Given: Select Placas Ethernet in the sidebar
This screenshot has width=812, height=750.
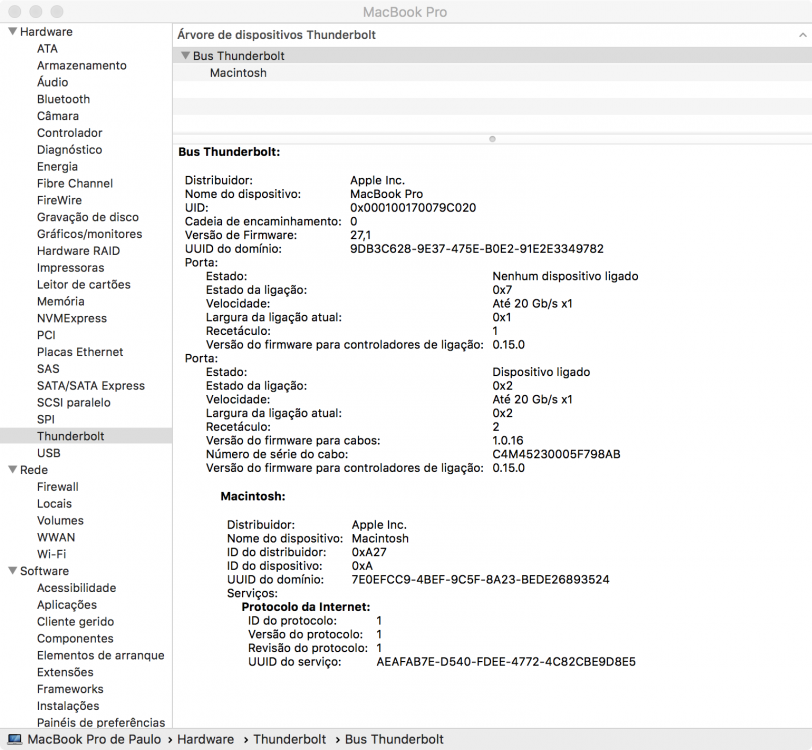Looking at the screenshot, I should (x=80, y=352).
